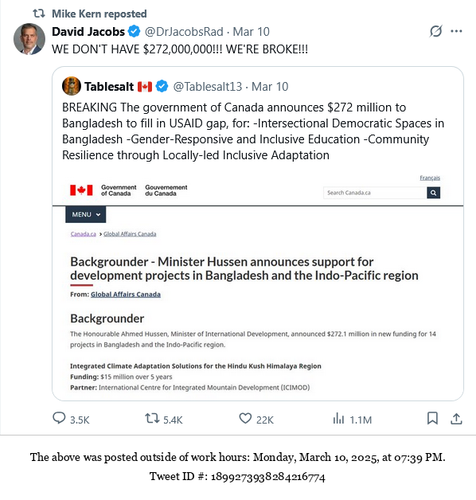The height and width of the screenshot is (500, 476).
Task: Click Mike Kern reposted label
Action: (x=99, y=14)
